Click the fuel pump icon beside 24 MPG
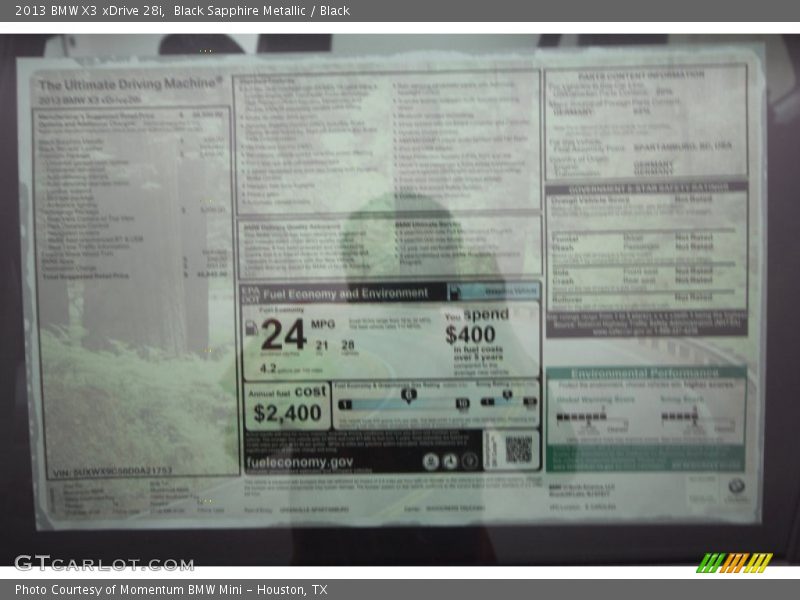 [x=252, y=328]
